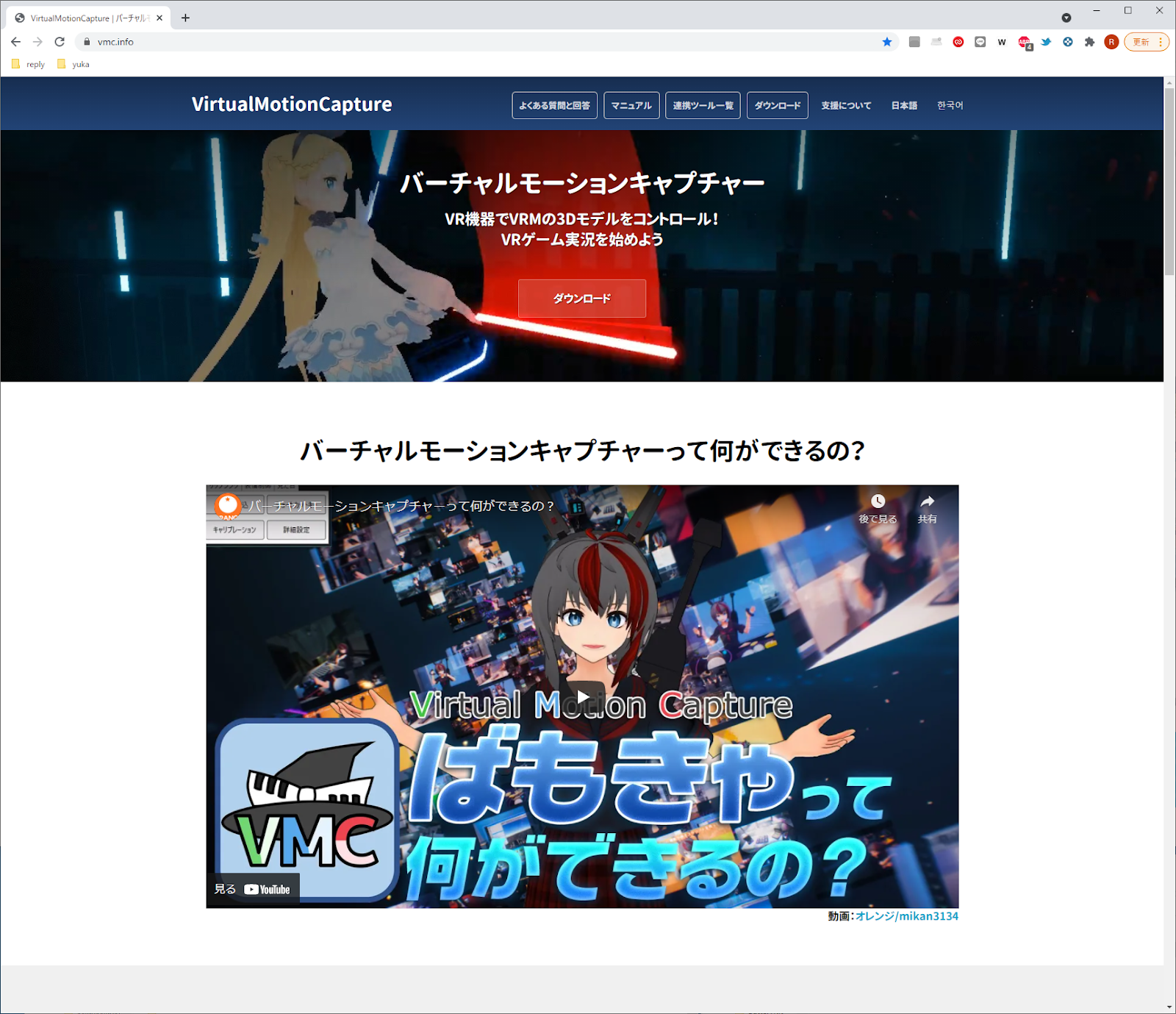This screenshot has height=1014, width=1176.
Task: Click the red ダウンロード hero button
Action: pos(582,299)
